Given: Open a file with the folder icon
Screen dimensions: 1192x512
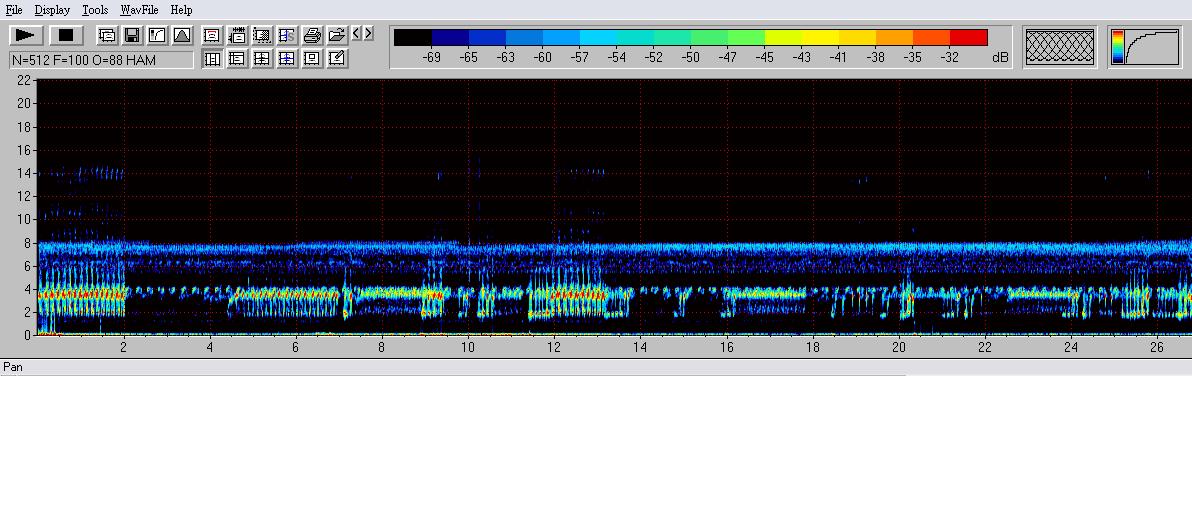Looking at the screenshot, I should pos(337,35).
